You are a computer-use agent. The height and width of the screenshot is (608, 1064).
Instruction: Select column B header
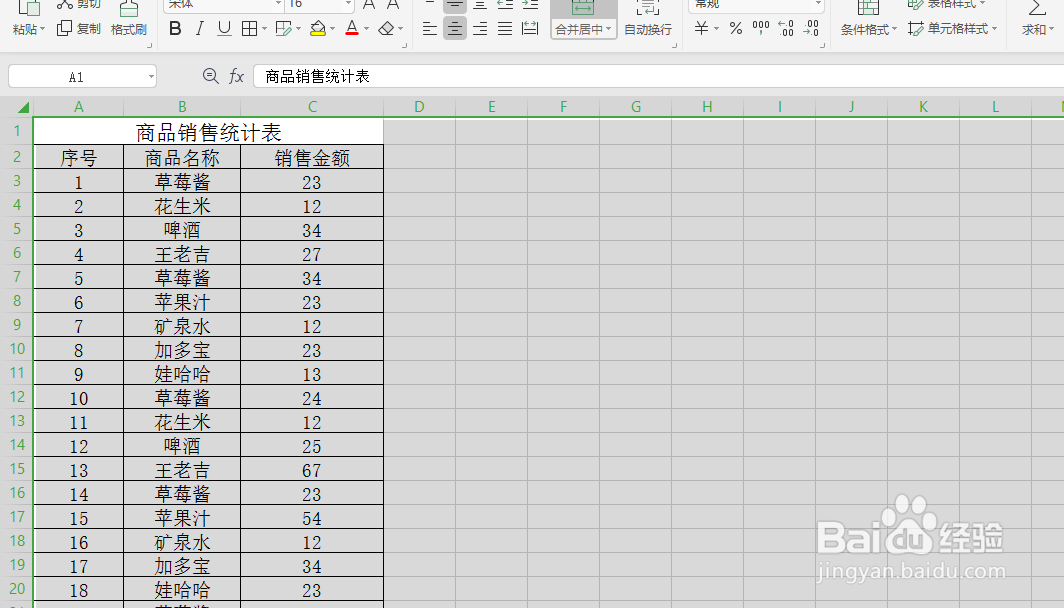[x=182, y=107]
